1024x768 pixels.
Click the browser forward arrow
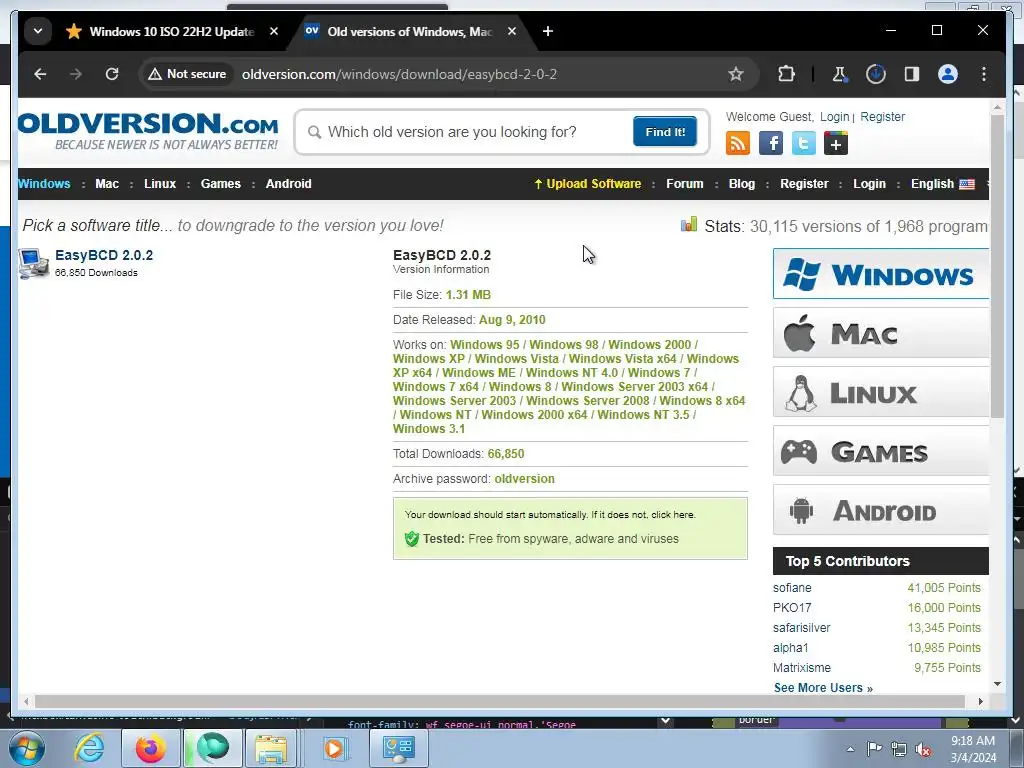(76, 74)
